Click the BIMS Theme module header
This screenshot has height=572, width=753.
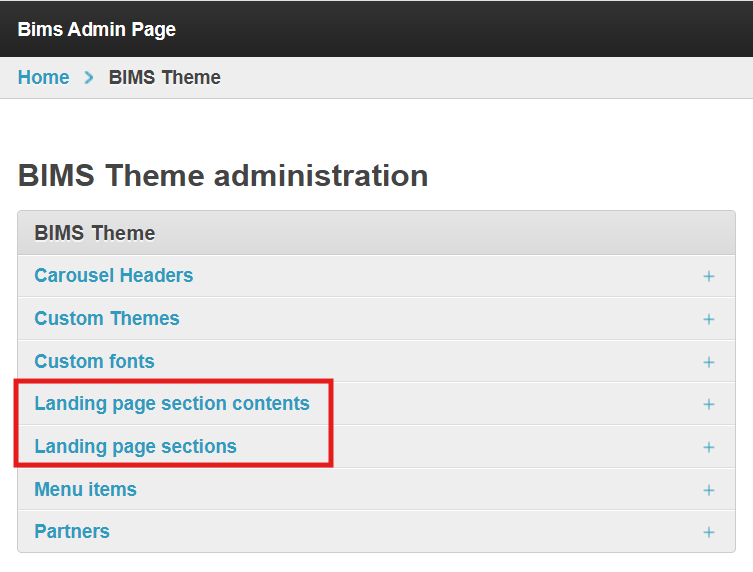pos(95,233)
